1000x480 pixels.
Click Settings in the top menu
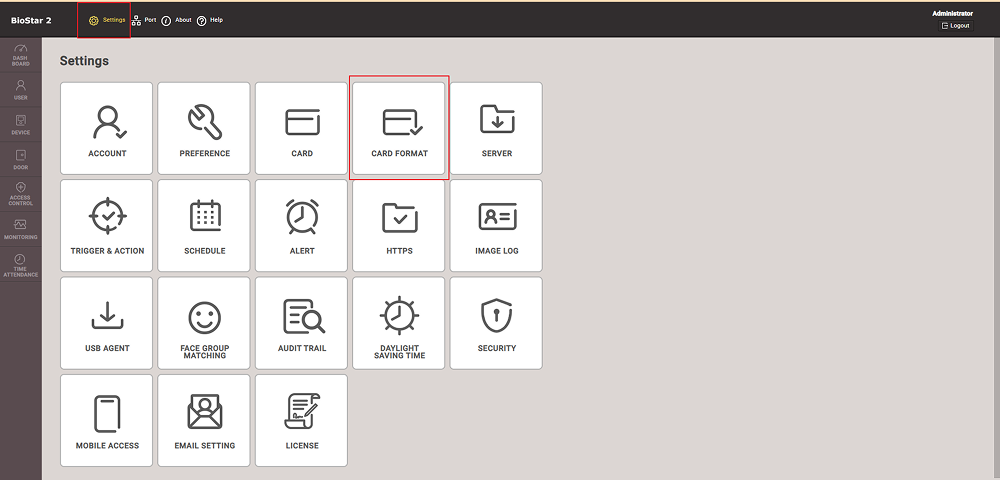[x=107, y=20]
